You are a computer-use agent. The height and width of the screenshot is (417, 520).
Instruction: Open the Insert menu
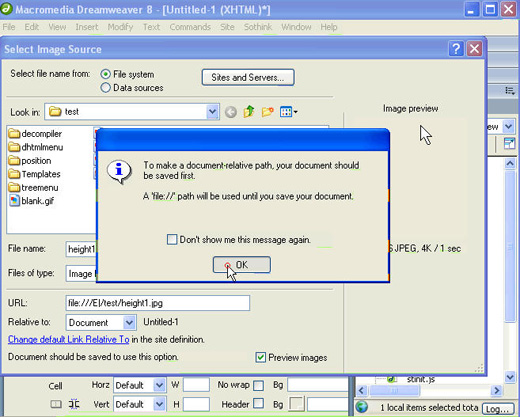point(87,27)
